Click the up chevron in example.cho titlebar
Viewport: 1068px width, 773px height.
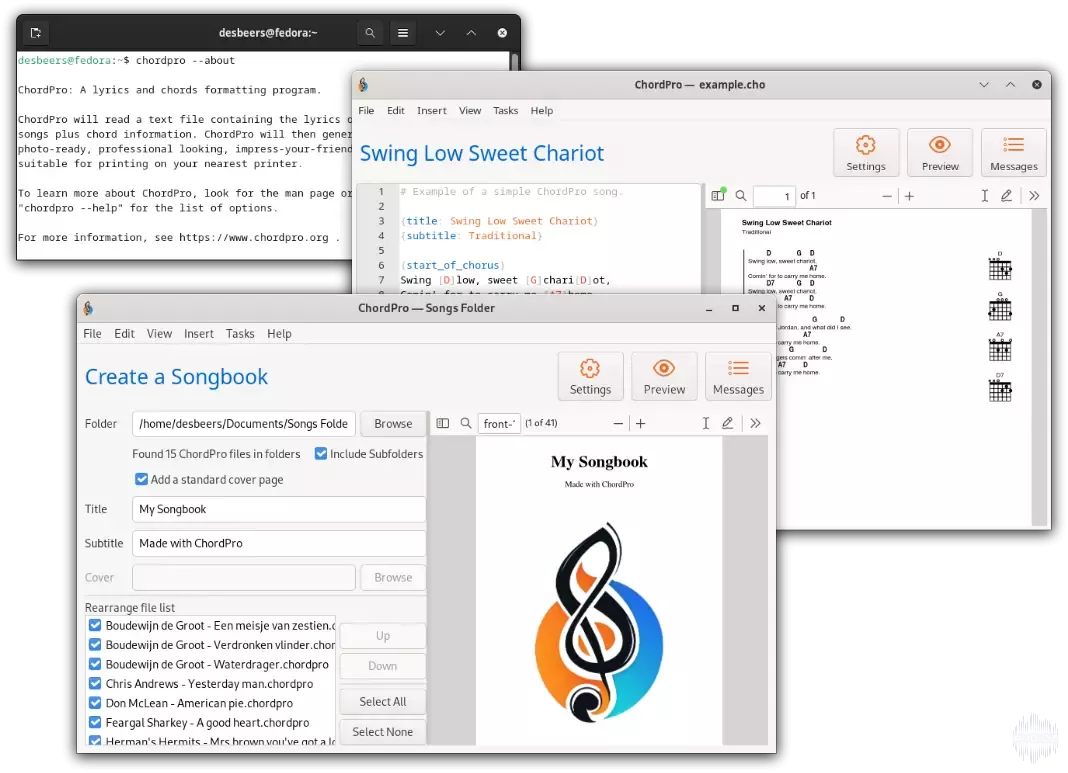click(1011, 84)
